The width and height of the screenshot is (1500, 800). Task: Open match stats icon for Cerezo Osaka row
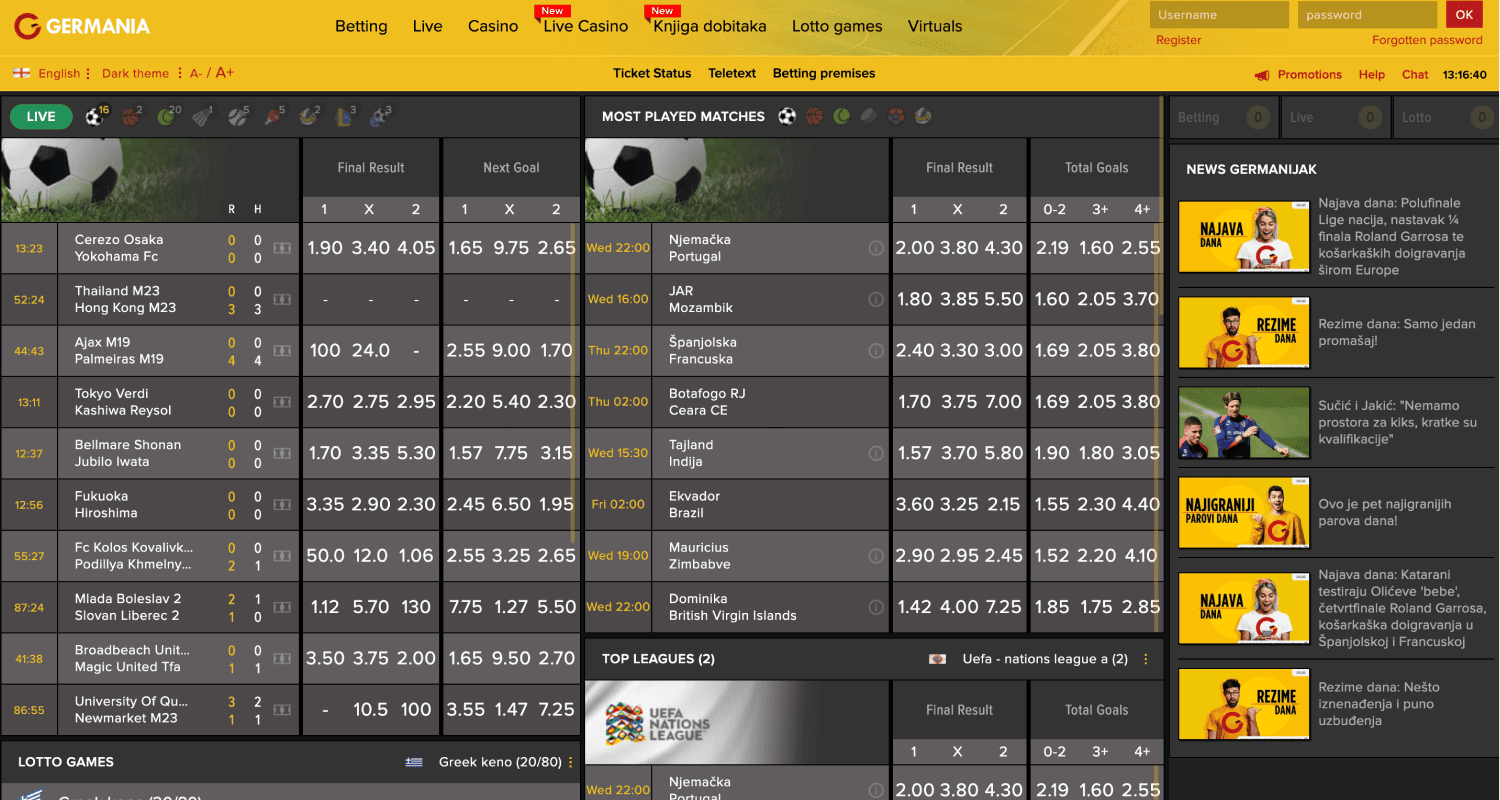(x=283, y=248)
